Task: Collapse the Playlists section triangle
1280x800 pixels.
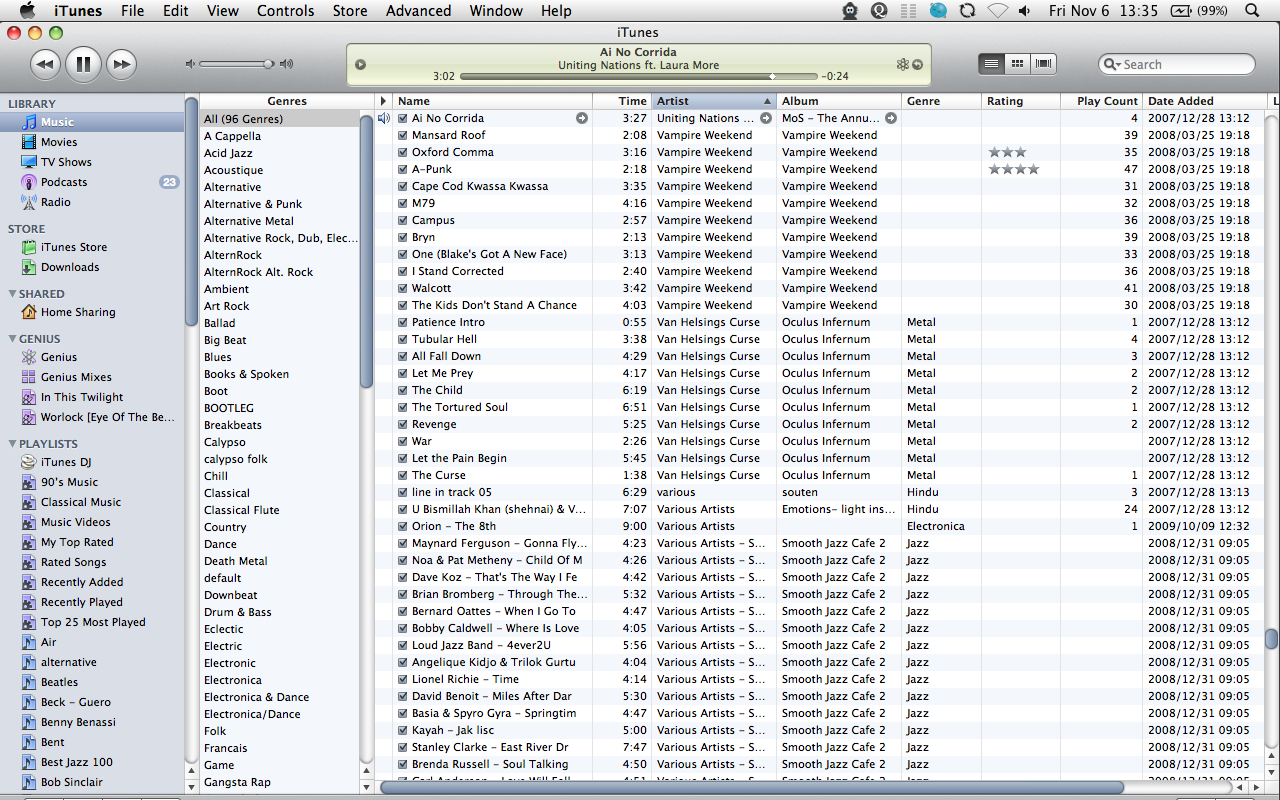Action: click(x=12, y=444)
